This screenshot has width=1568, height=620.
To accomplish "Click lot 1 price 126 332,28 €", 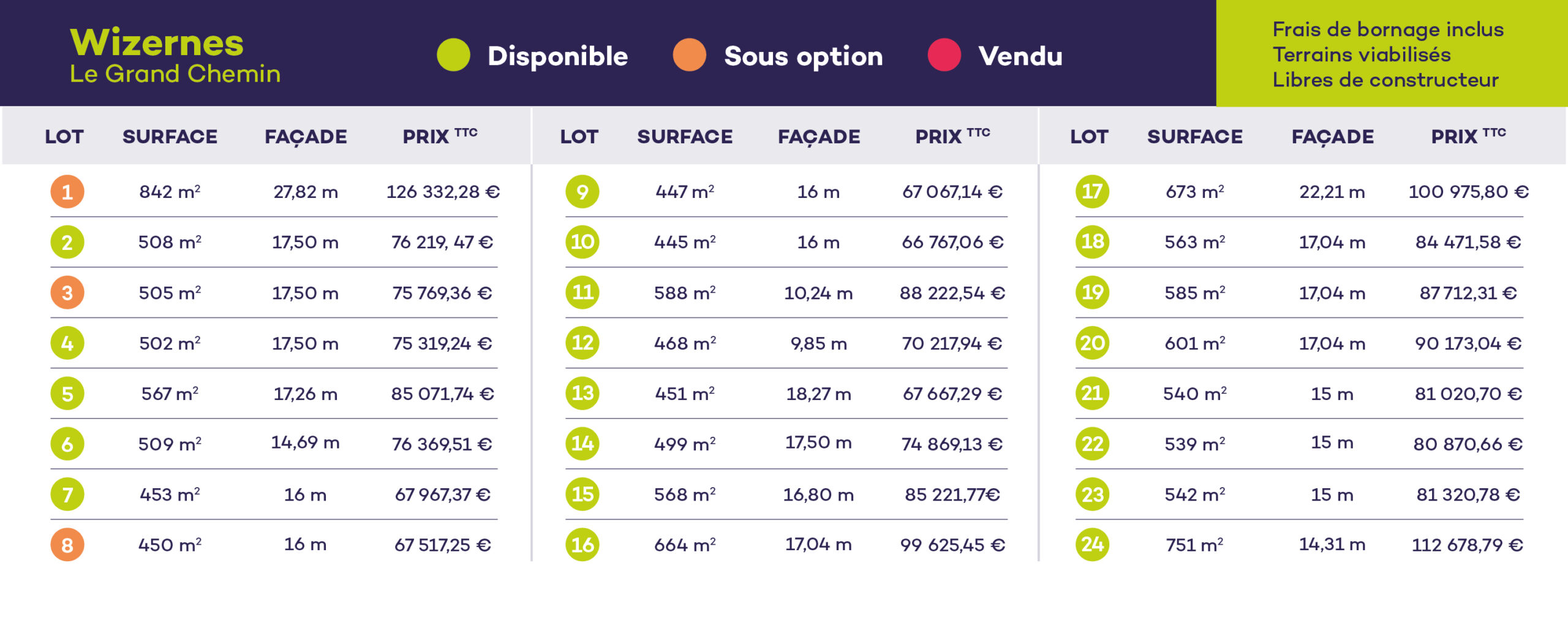I will (442, 192).
